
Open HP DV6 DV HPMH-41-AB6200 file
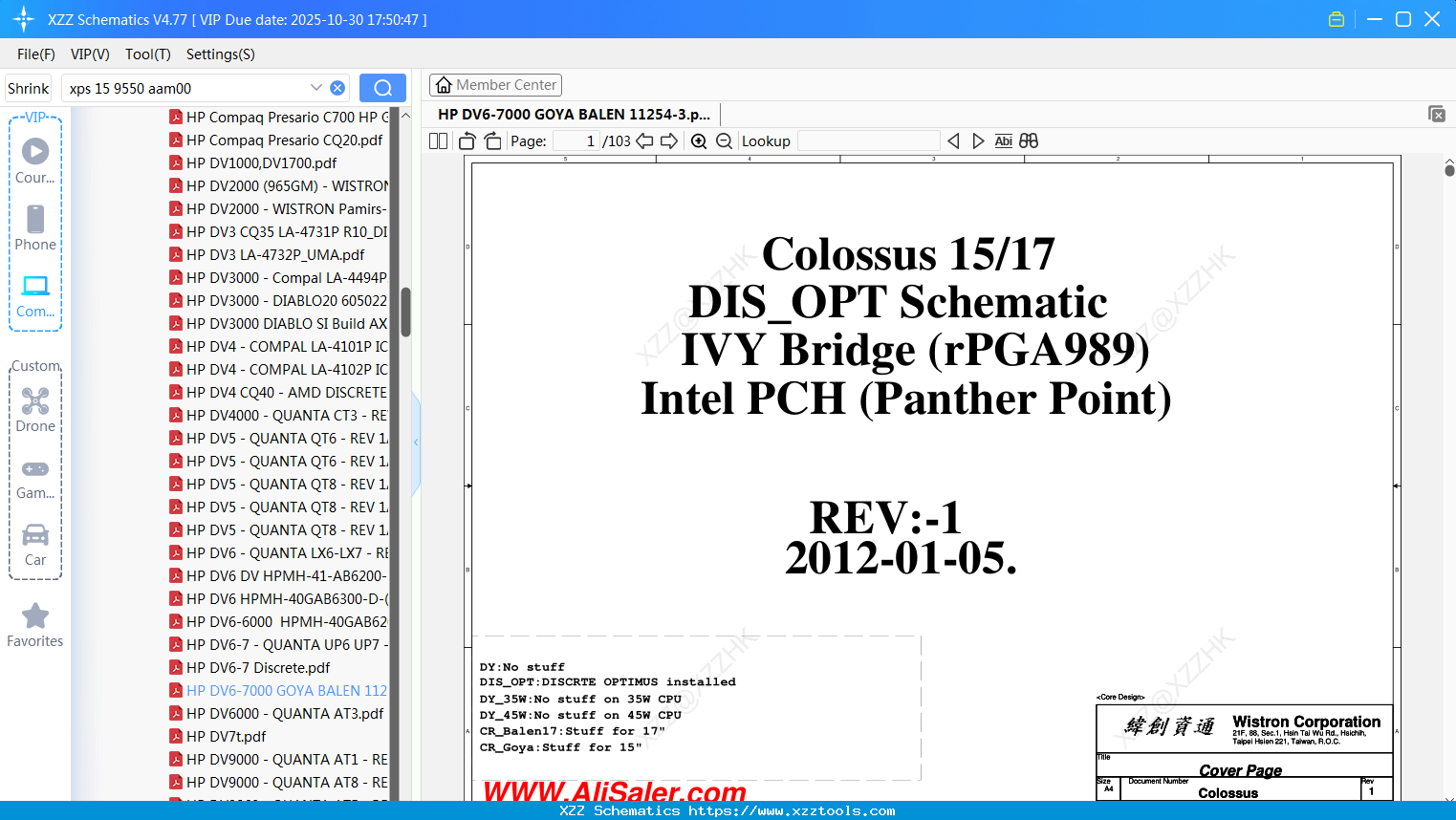[279, 575]
